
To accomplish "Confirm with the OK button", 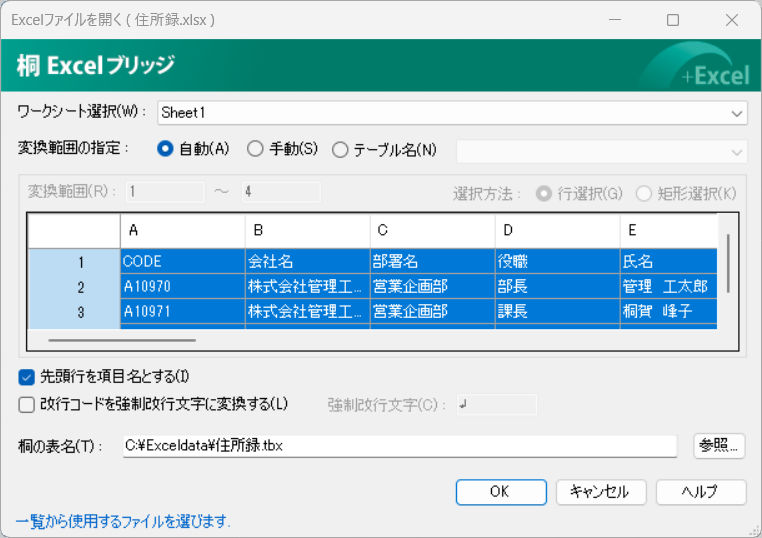I will coord(501,492).
